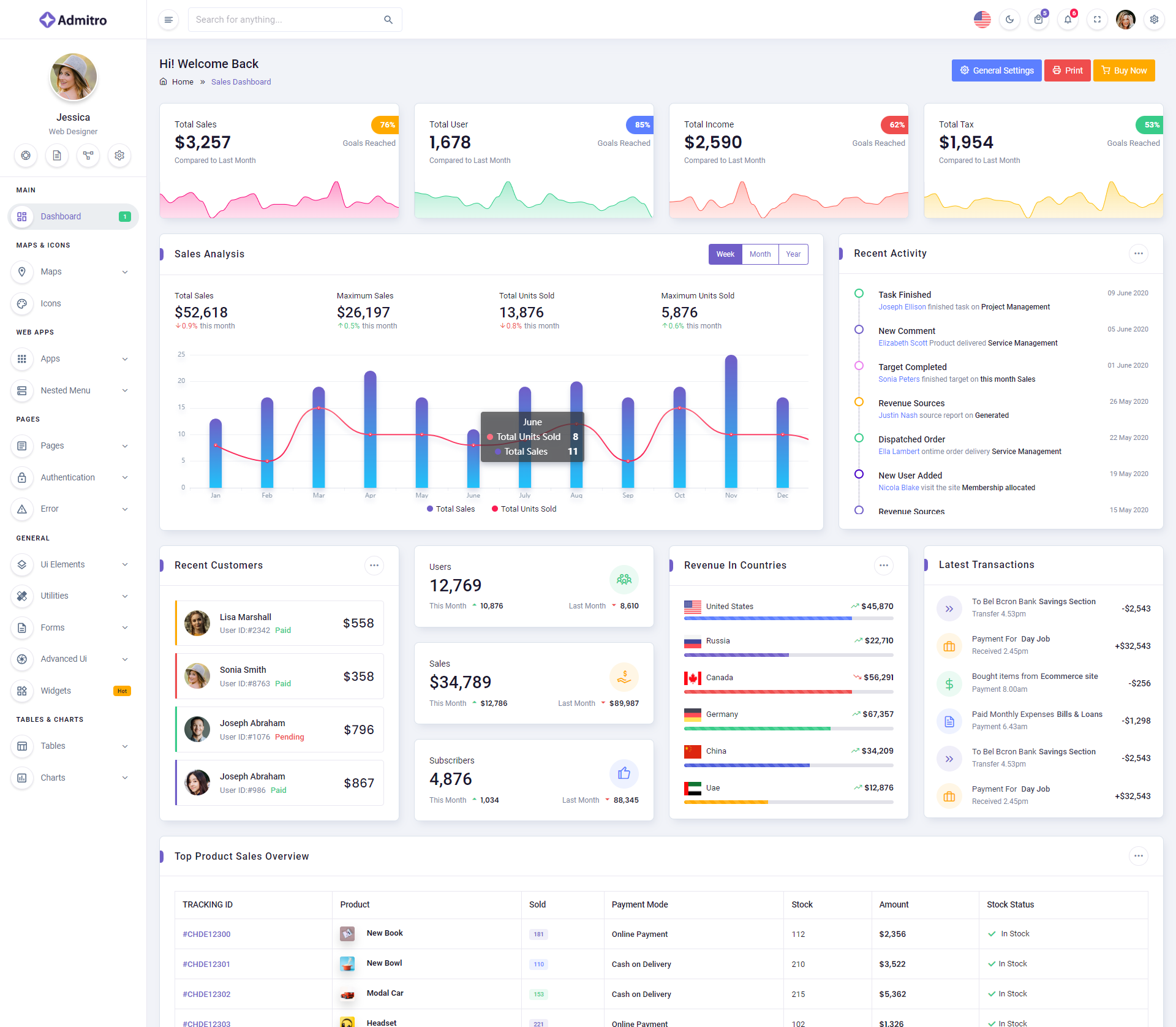Open header settings gear icon

pos(1154,20)
